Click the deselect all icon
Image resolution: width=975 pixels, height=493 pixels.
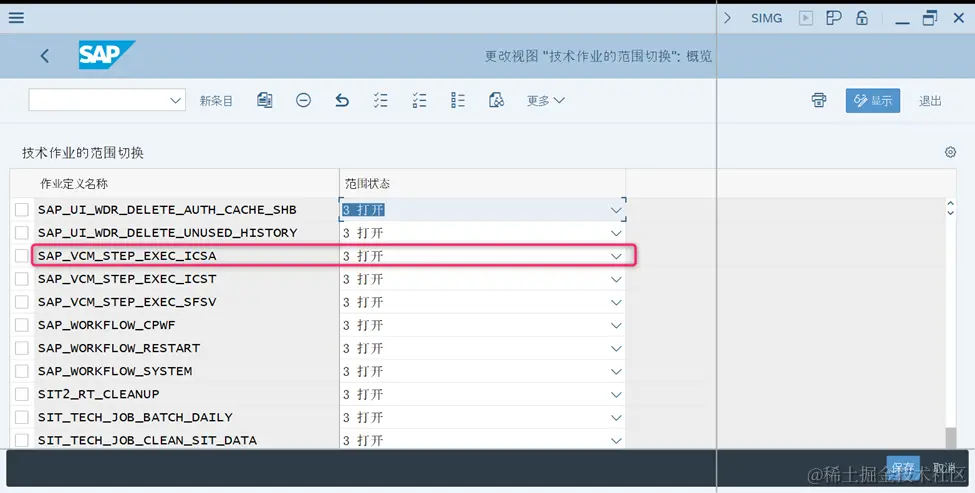tap(458, 100)
